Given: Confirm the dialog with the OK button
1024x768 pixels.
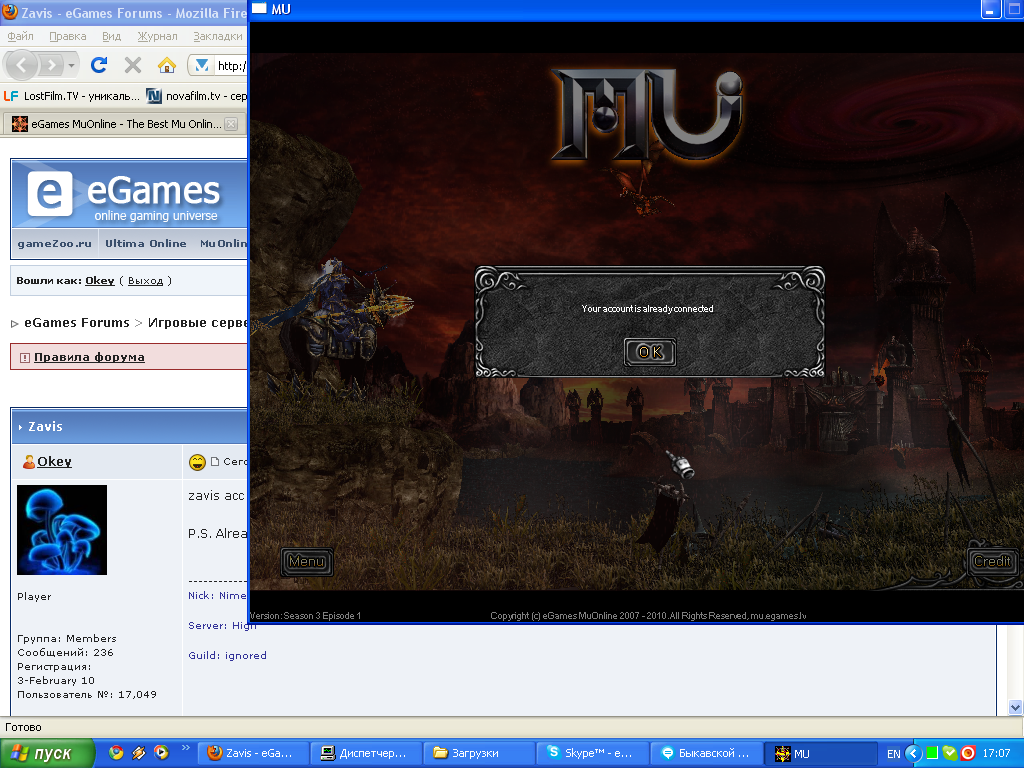Looking at the screenshot, I should (x=650, y=352).
